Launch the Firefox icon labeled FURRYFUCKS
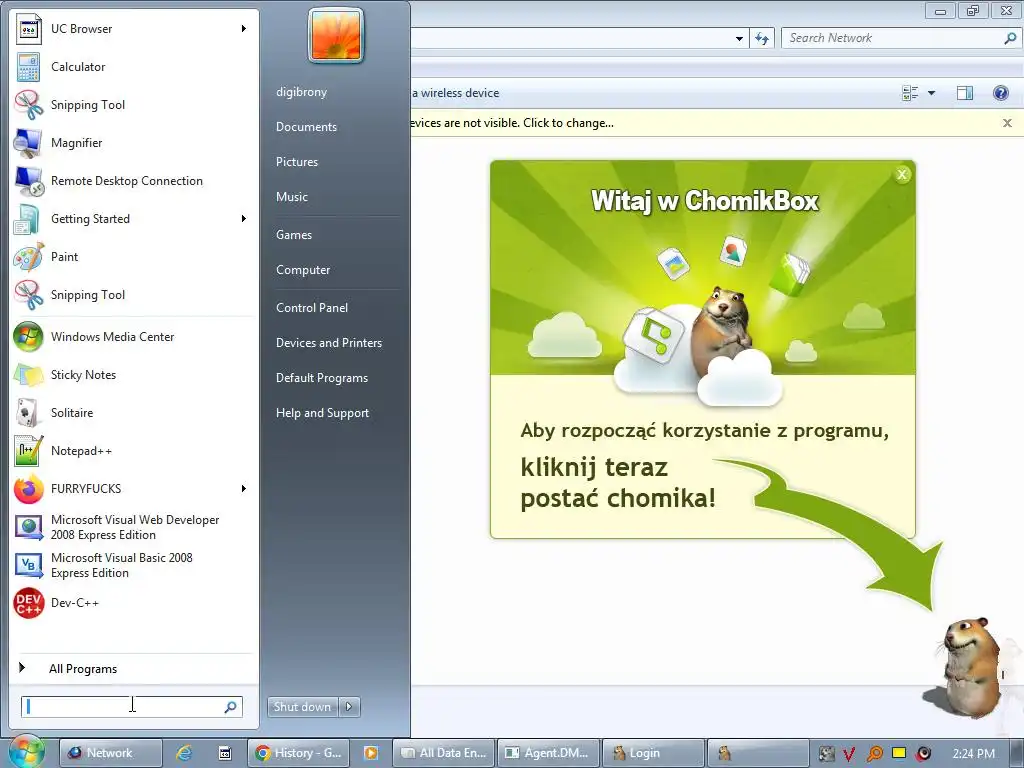This screenshot has height=768, width=1024. coord(29,489)
